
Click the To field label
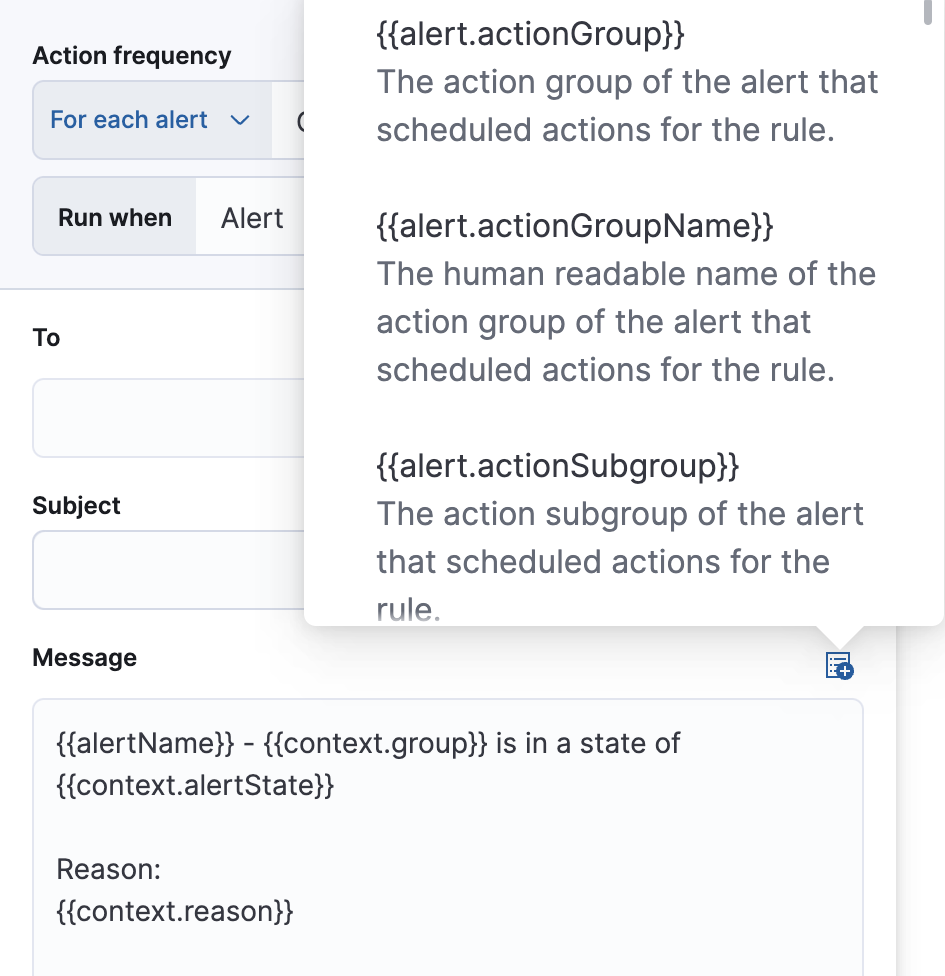(x=45, y=338)
